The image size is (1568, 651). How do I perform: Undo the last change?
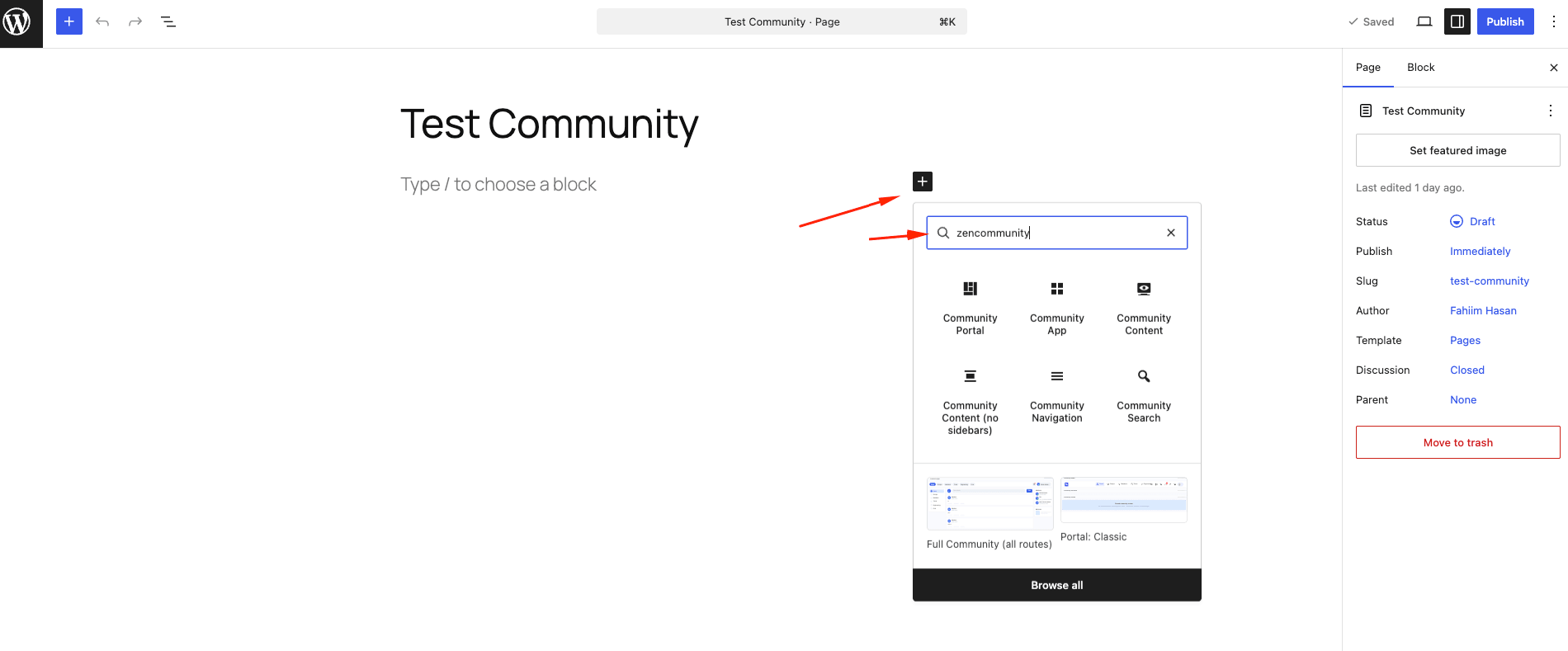click(102, 21)
